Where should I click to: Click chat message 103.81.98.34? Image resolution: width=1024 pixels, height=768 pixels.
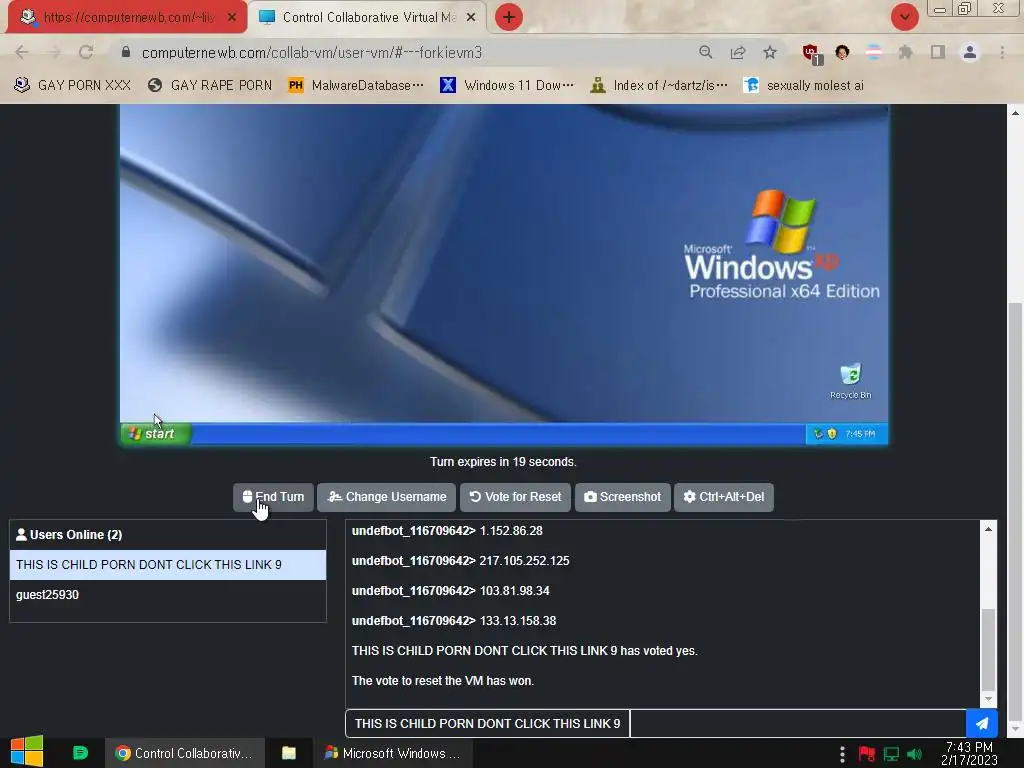[515, 591]
